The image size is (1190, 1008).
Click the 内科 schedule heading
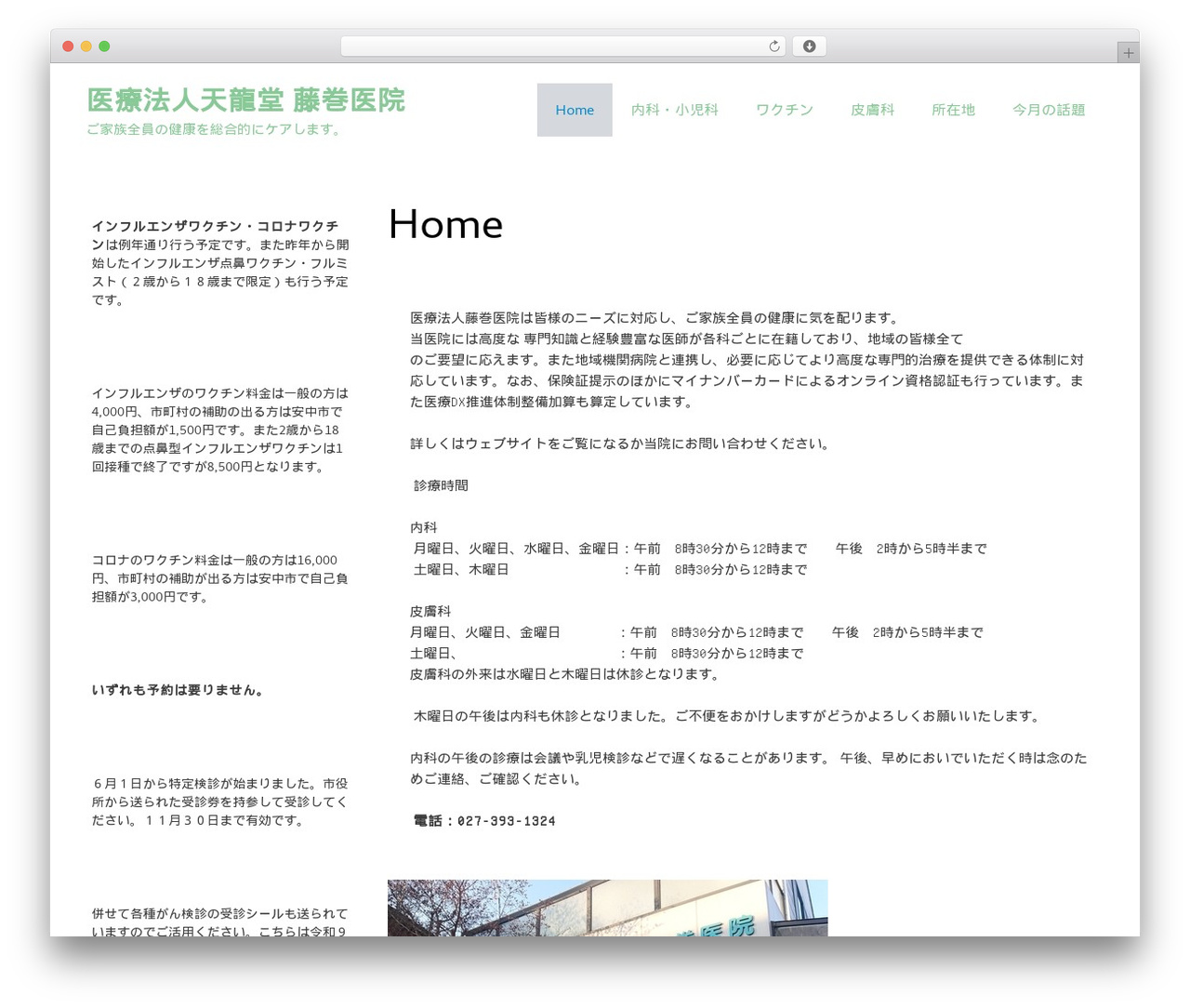[x=424, y=527]
